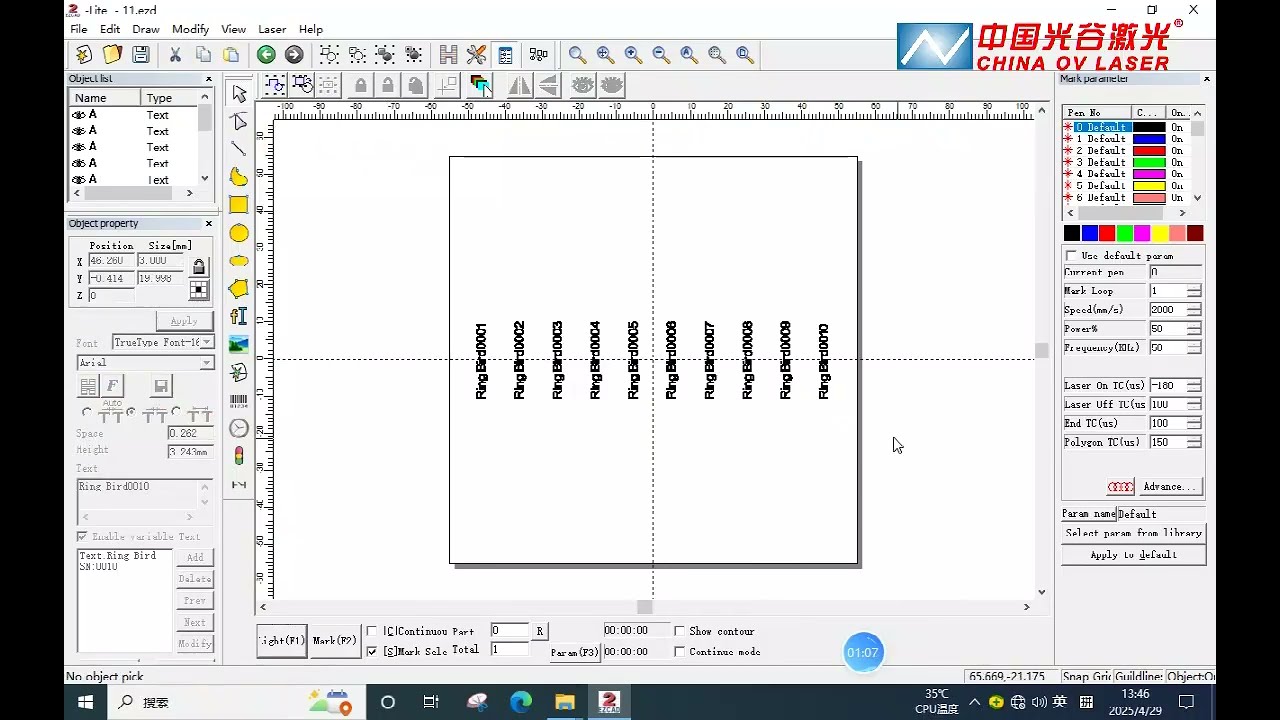The image size is (1280, 720).
Task: Click the Param(F3) button
Action: click(575, 652)
